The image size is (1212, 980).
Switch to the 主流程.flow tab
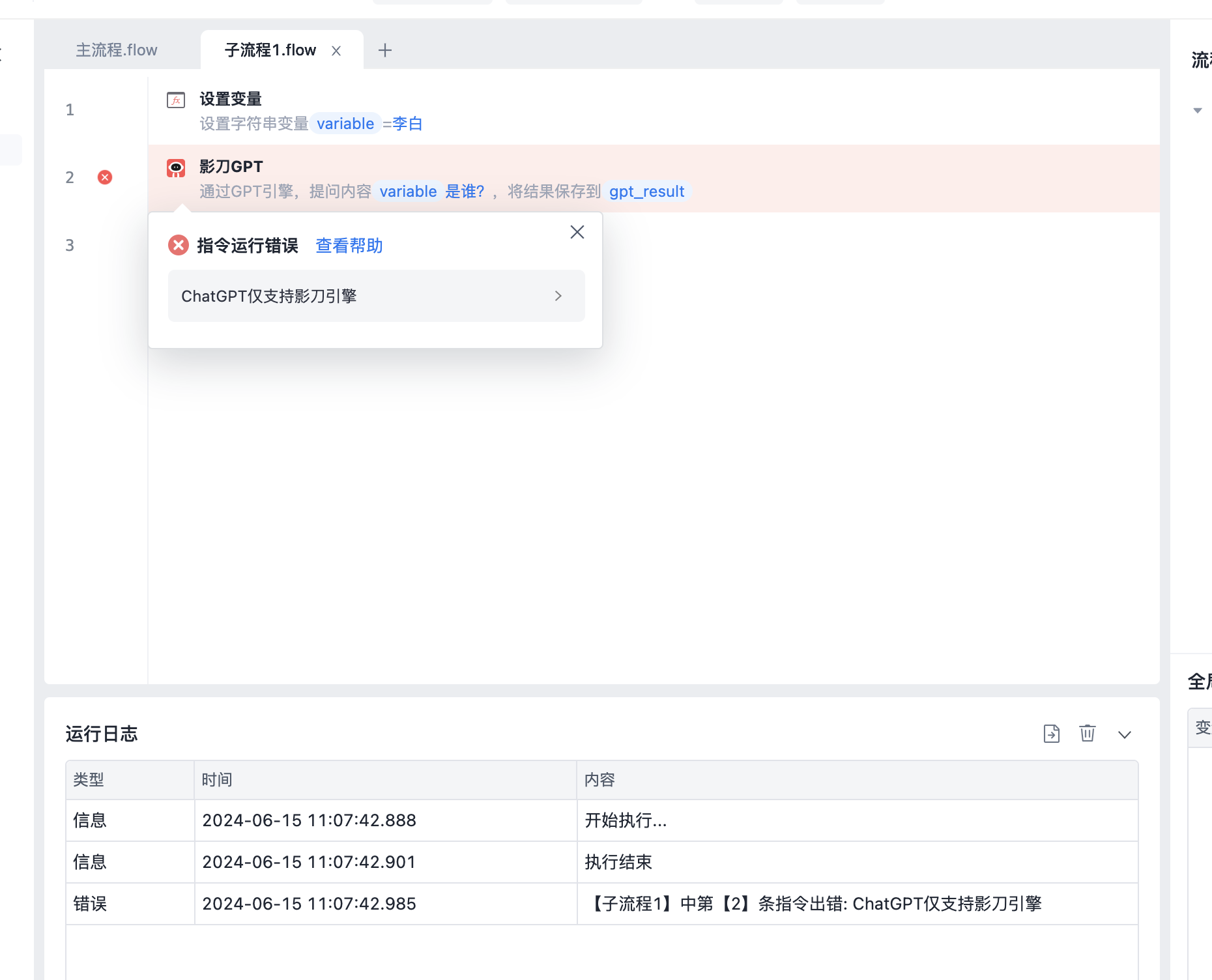pyautogui.click(x=117, y=50)
